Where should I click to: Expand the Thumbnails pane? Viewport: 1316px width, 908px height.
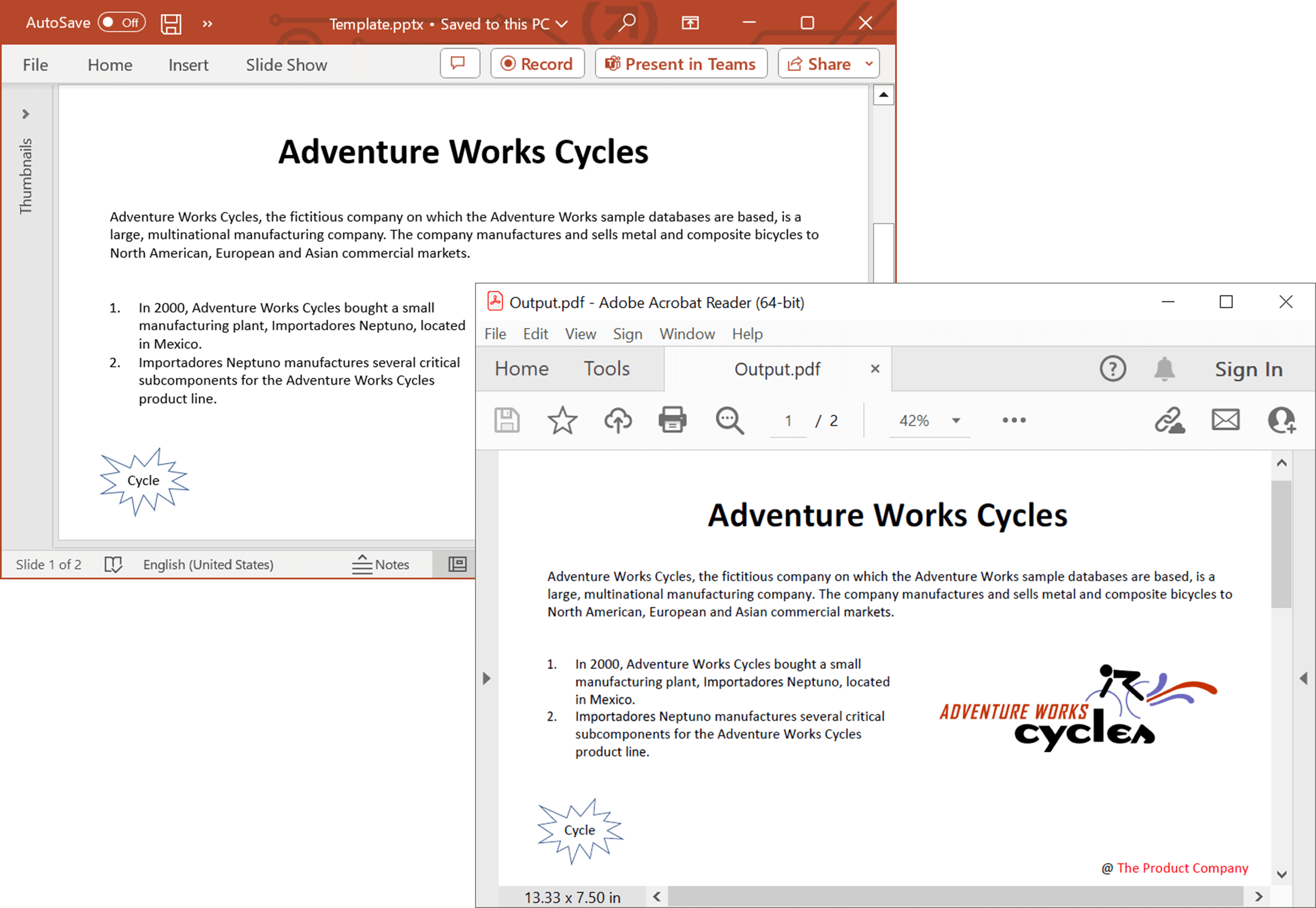tap(26, 114)
